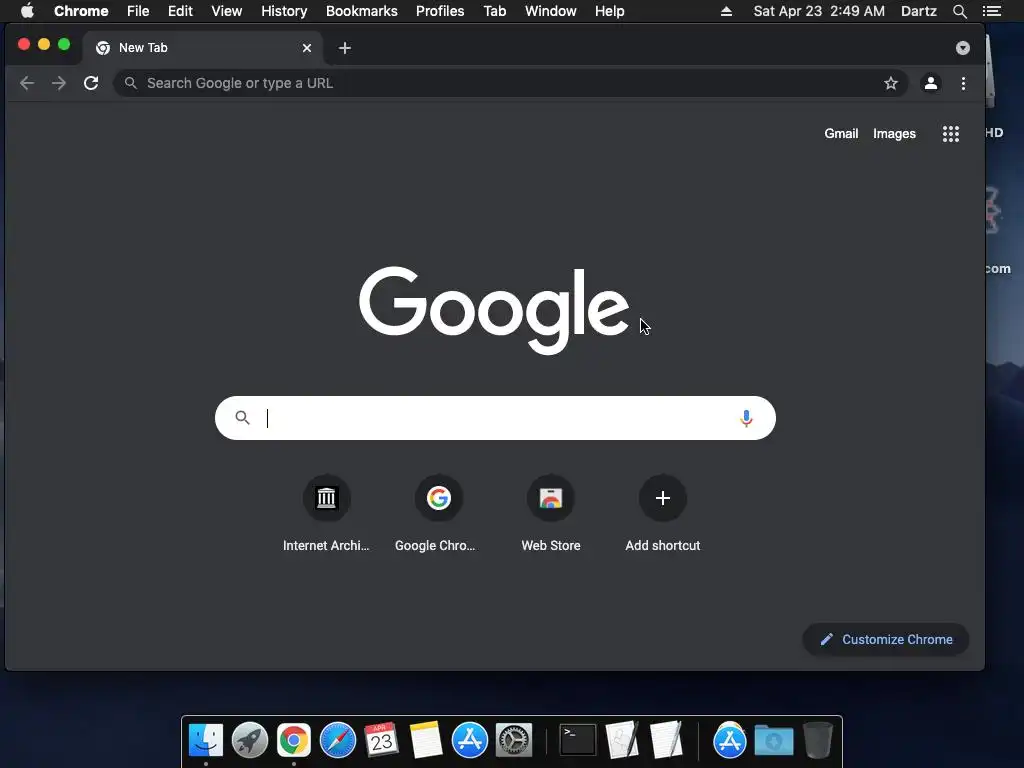Go forward with the forward arrow
This screenshot has height=768, width=1024.
coord(59,83)
